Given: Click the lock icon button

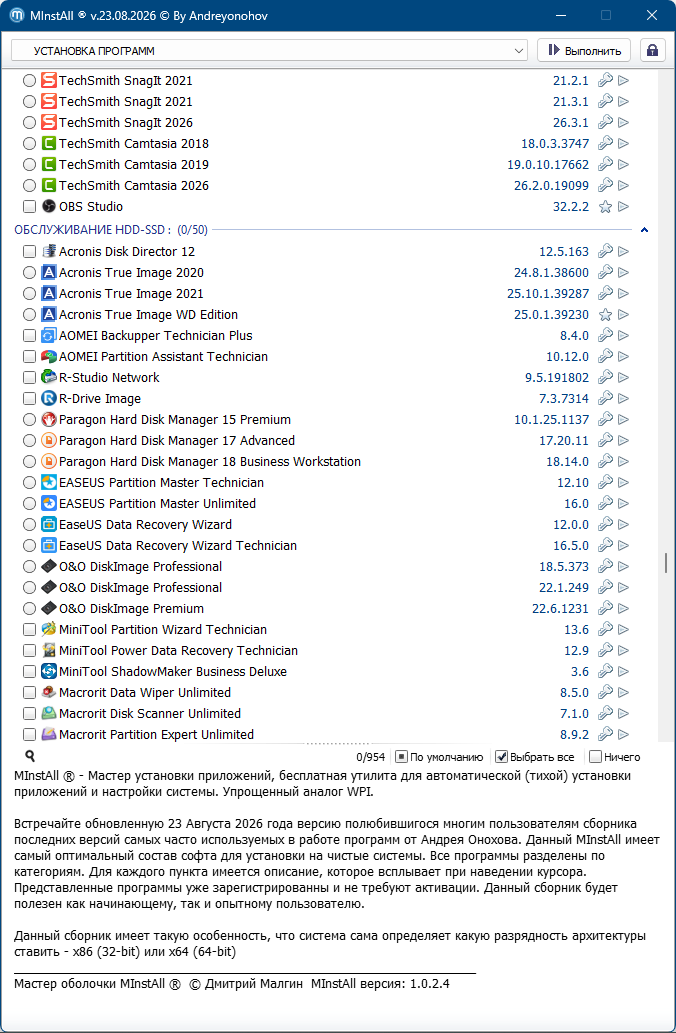Looking at the screenshot, I should click(x=652, y=51).
